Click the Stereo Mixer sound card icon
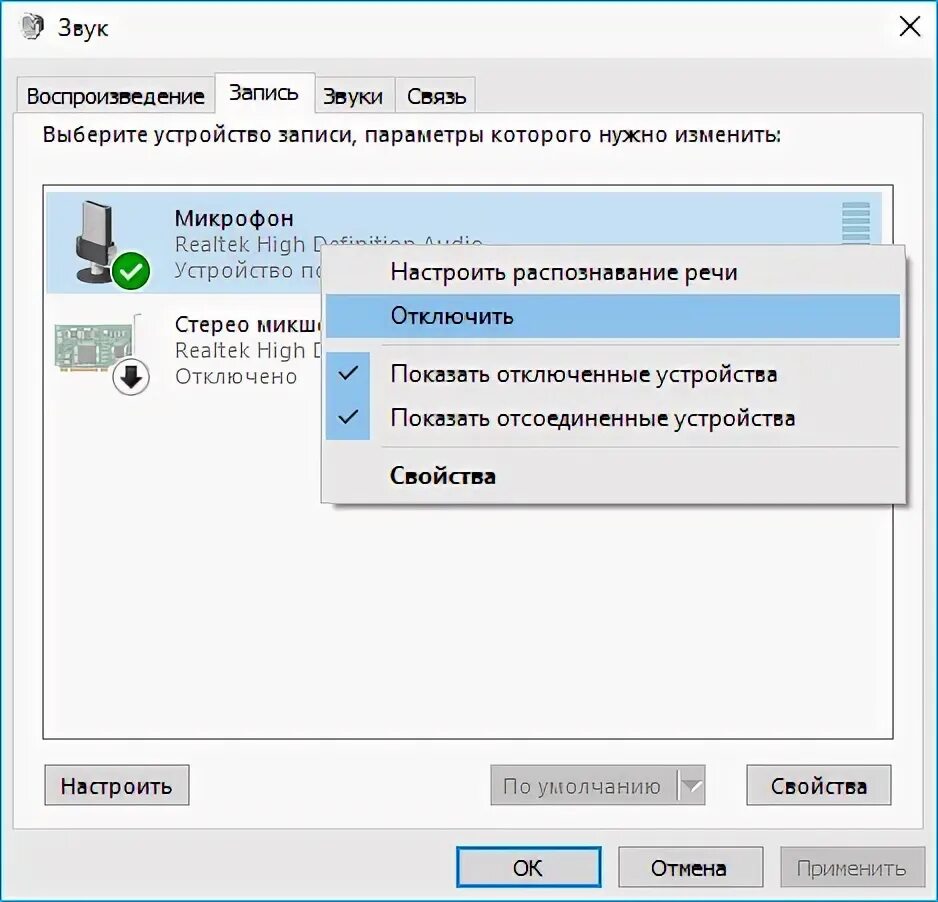938x902 pixels. pos(96,345)
